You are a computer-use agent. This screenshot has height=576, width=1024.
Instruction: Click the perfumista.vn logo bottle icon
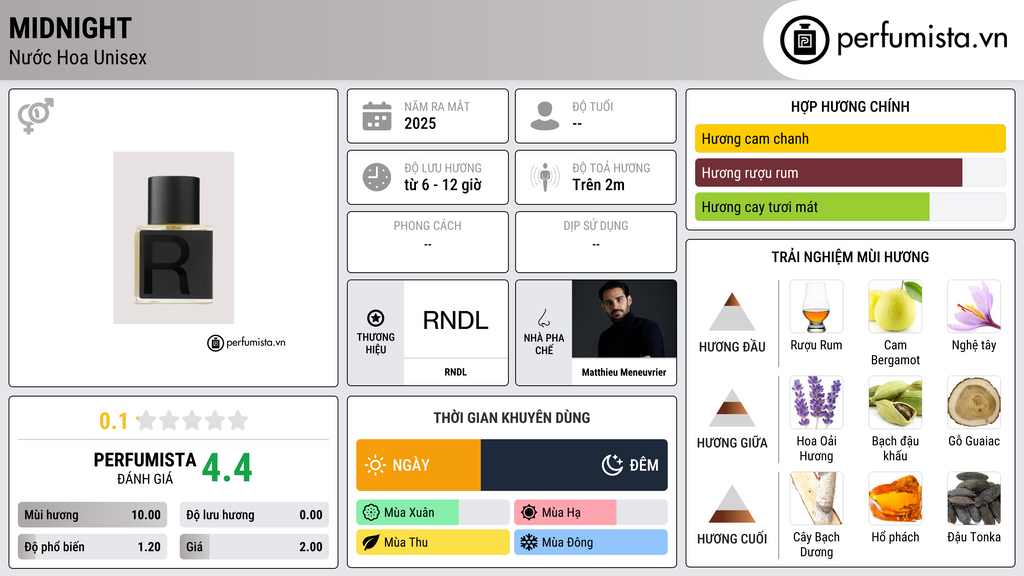point(805,40)
